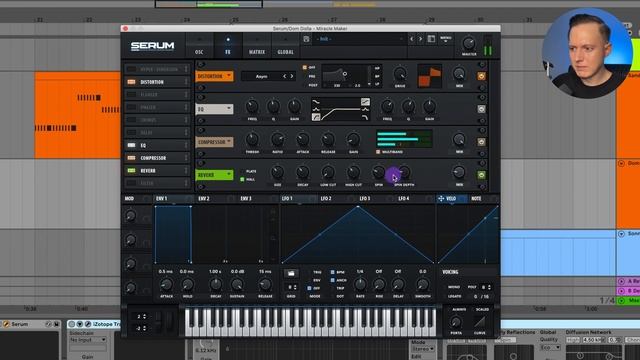Set distortion filter to OFF

[309, 67]
